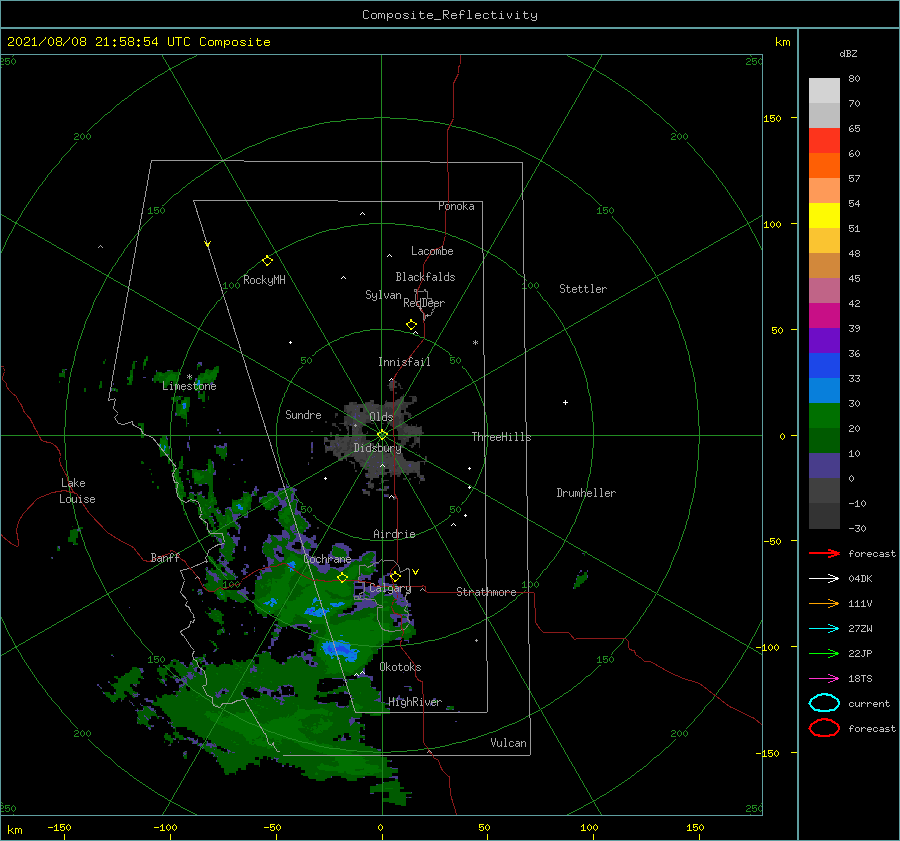The width and height of the screenshot is (900, 841).
Task: Click the RockyMH label
Action: click(264, 280)
